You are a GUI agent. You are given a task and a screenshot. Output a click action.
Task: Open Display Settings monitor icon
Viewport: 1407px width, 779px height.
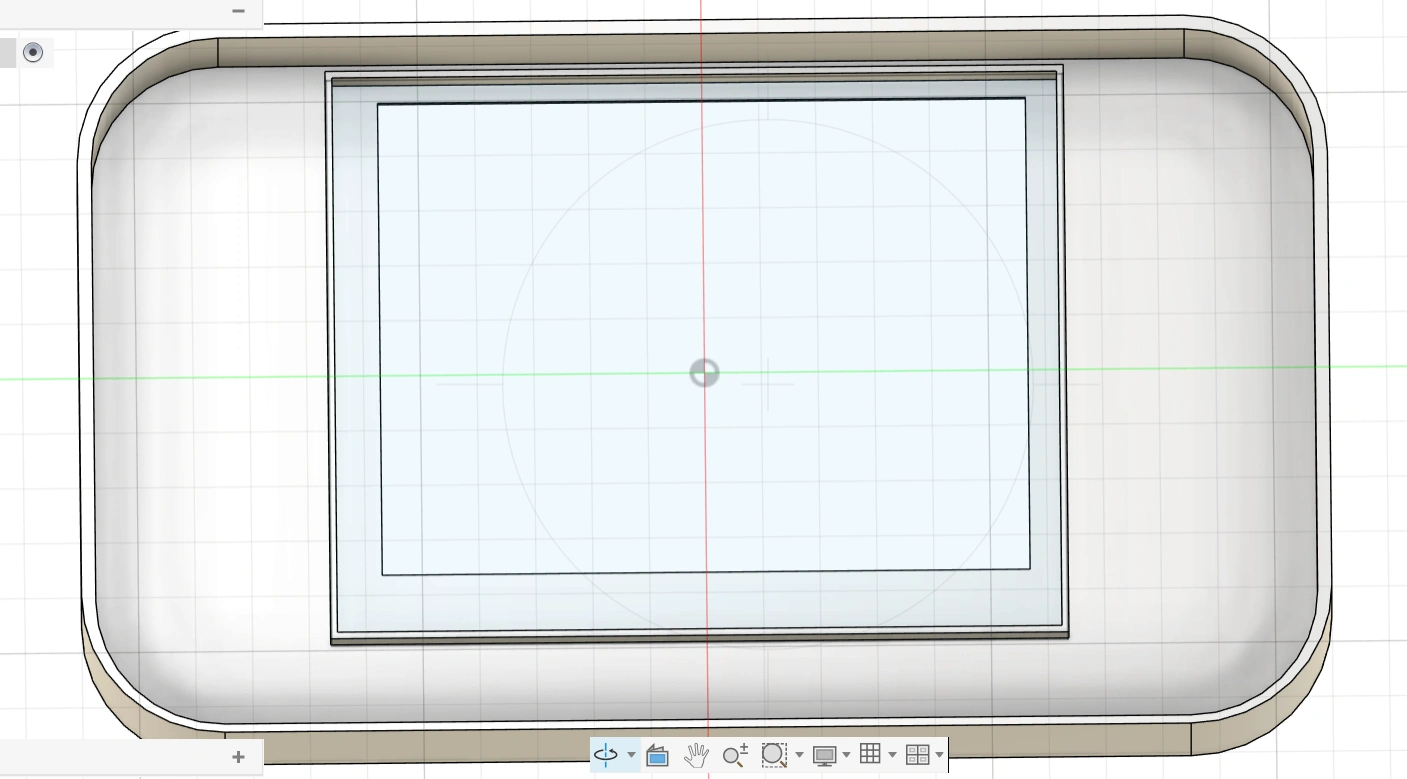[x=824, y=755]
